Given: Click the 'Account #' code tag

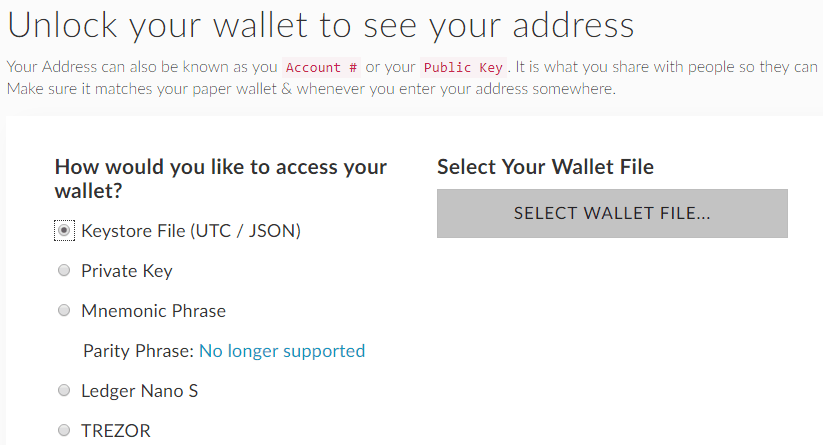Looking at the screenshot, I should (321, 68).
